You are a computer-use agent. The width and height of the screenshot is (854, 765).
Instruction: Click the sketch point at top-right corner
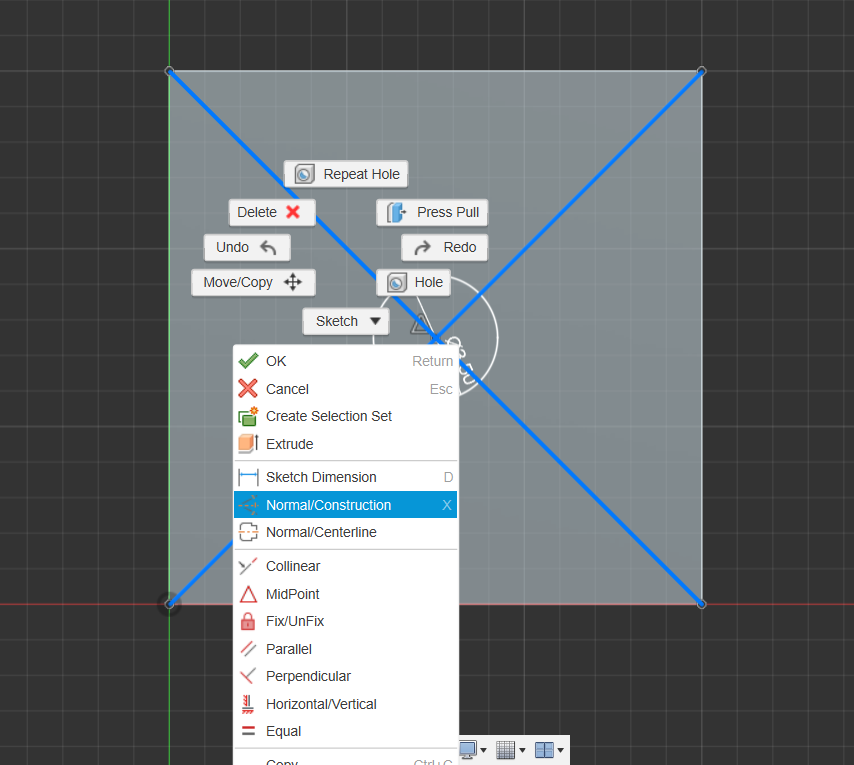(x=701, y=71)
